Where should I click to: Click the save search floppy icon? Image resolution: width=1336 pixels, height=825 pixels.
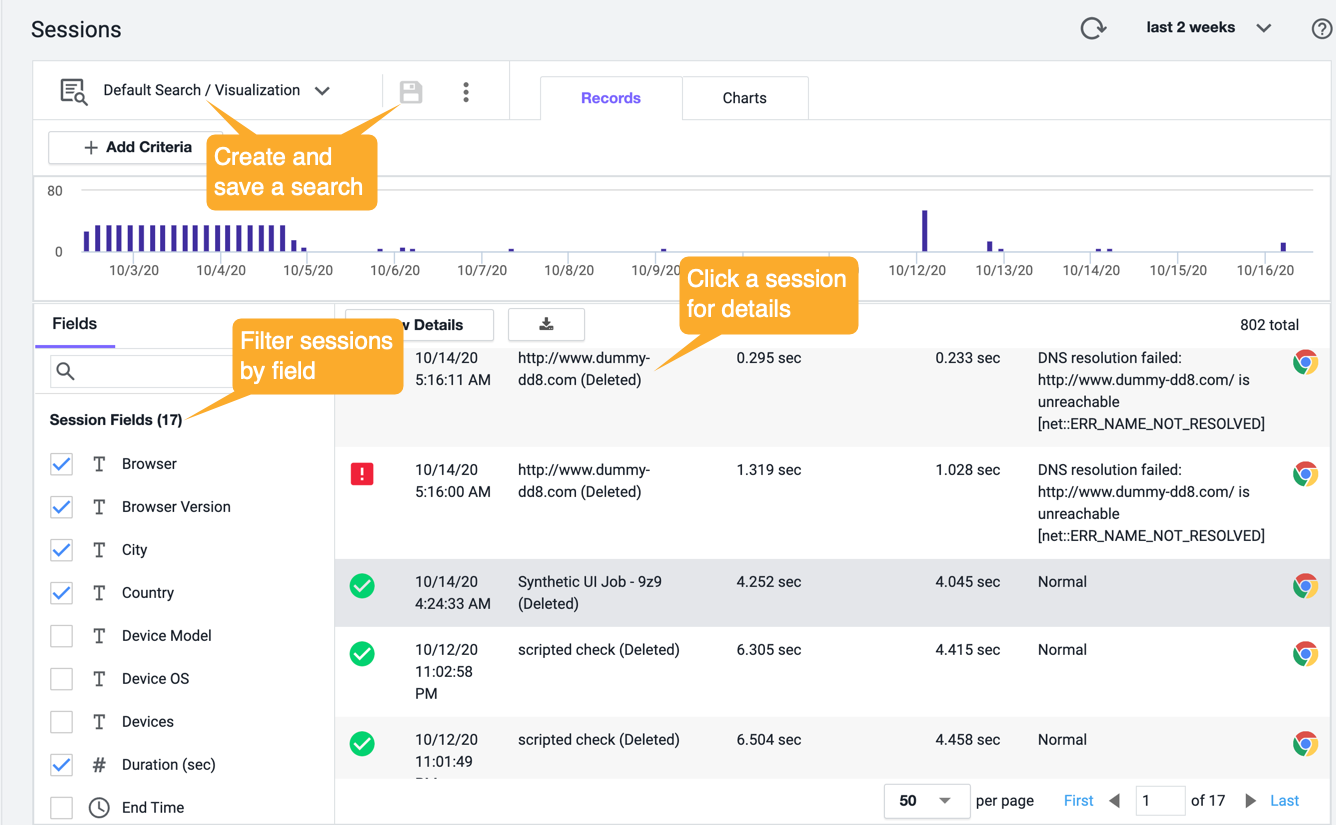(411, 92)
